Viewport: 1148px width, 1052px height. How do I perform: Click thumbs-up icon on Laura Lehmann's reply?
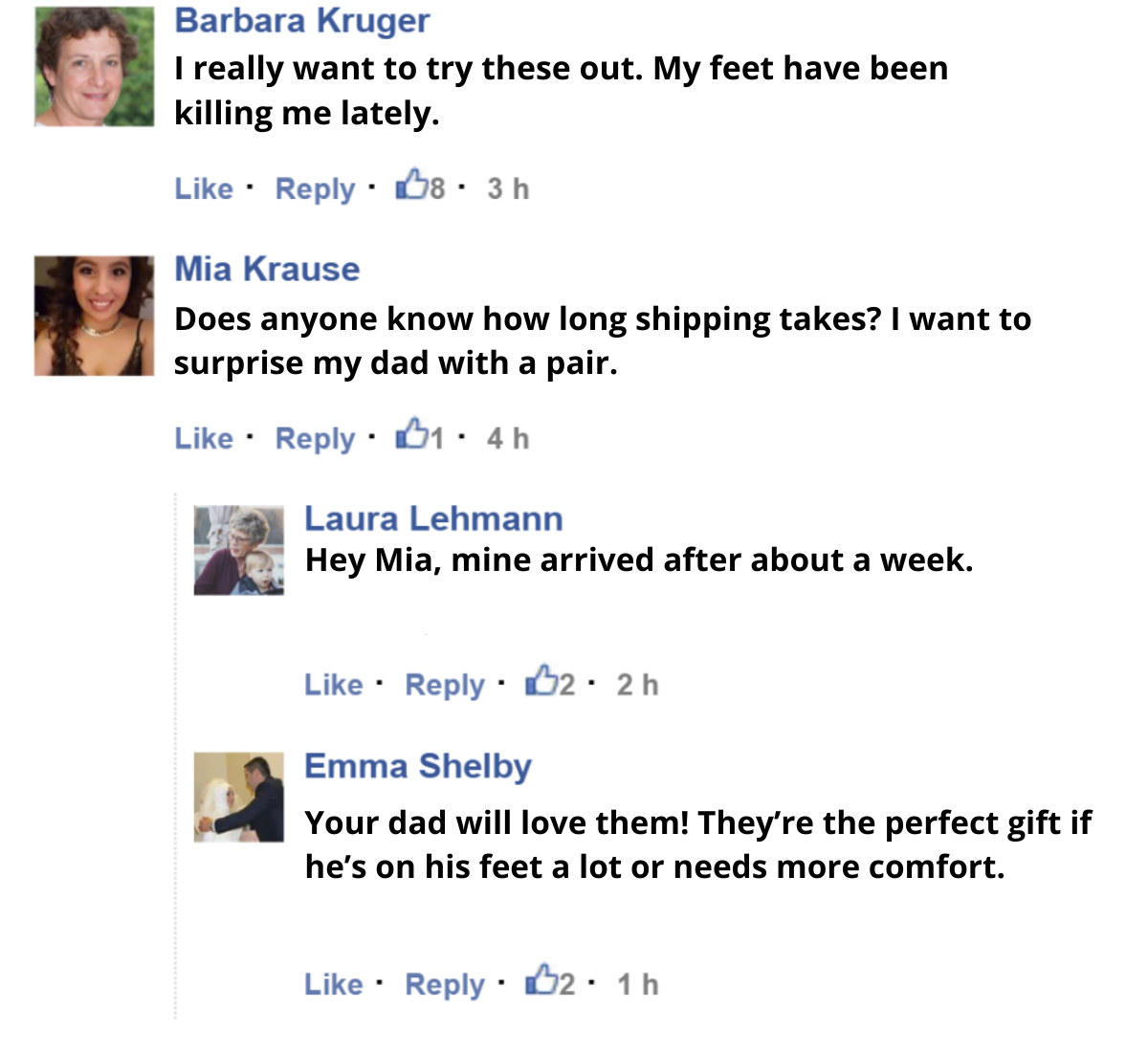click(x=541, y=681)
